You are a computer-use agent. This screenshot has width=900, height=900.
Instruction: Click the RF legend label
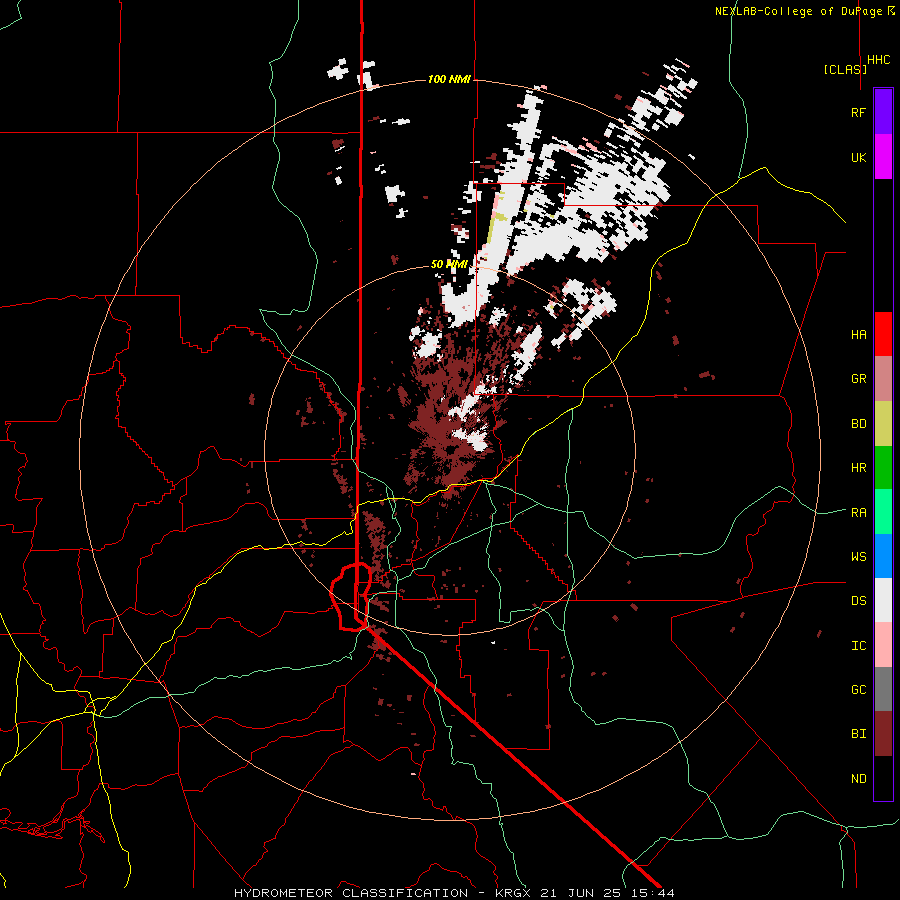tap(858, 112)
